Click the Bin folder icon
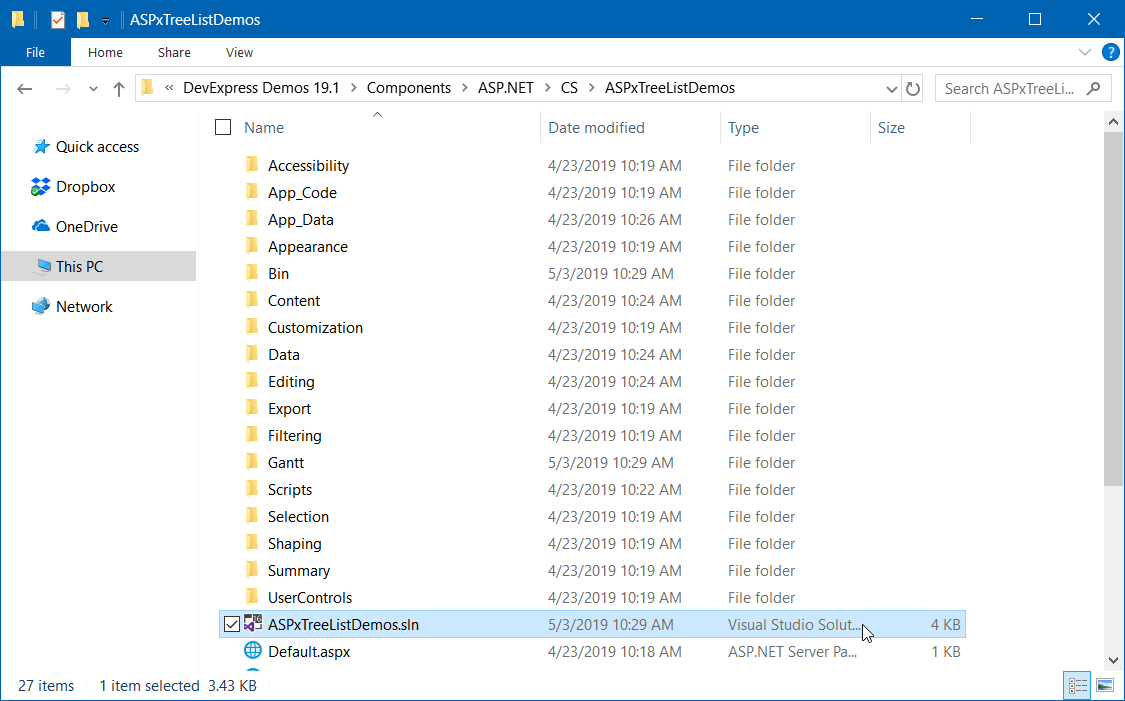Screen dimensions: 1125x701 click(252, 273)
